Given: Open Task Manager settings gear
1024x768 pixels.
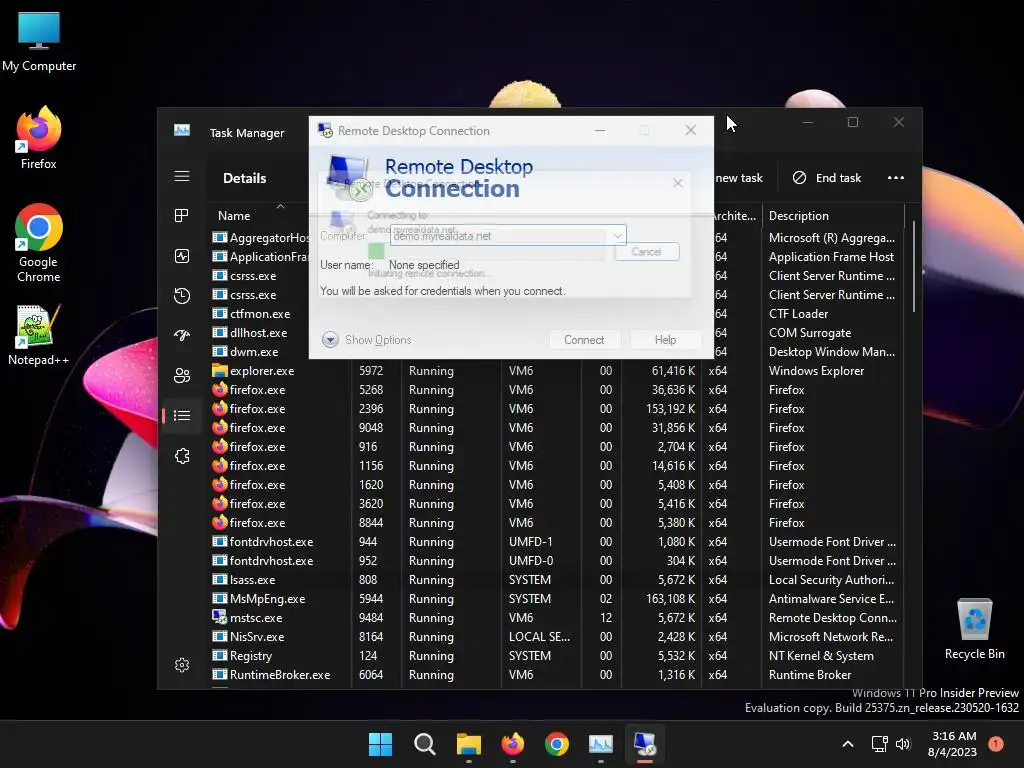Looking at the screenshot, I should coord(182,665).
